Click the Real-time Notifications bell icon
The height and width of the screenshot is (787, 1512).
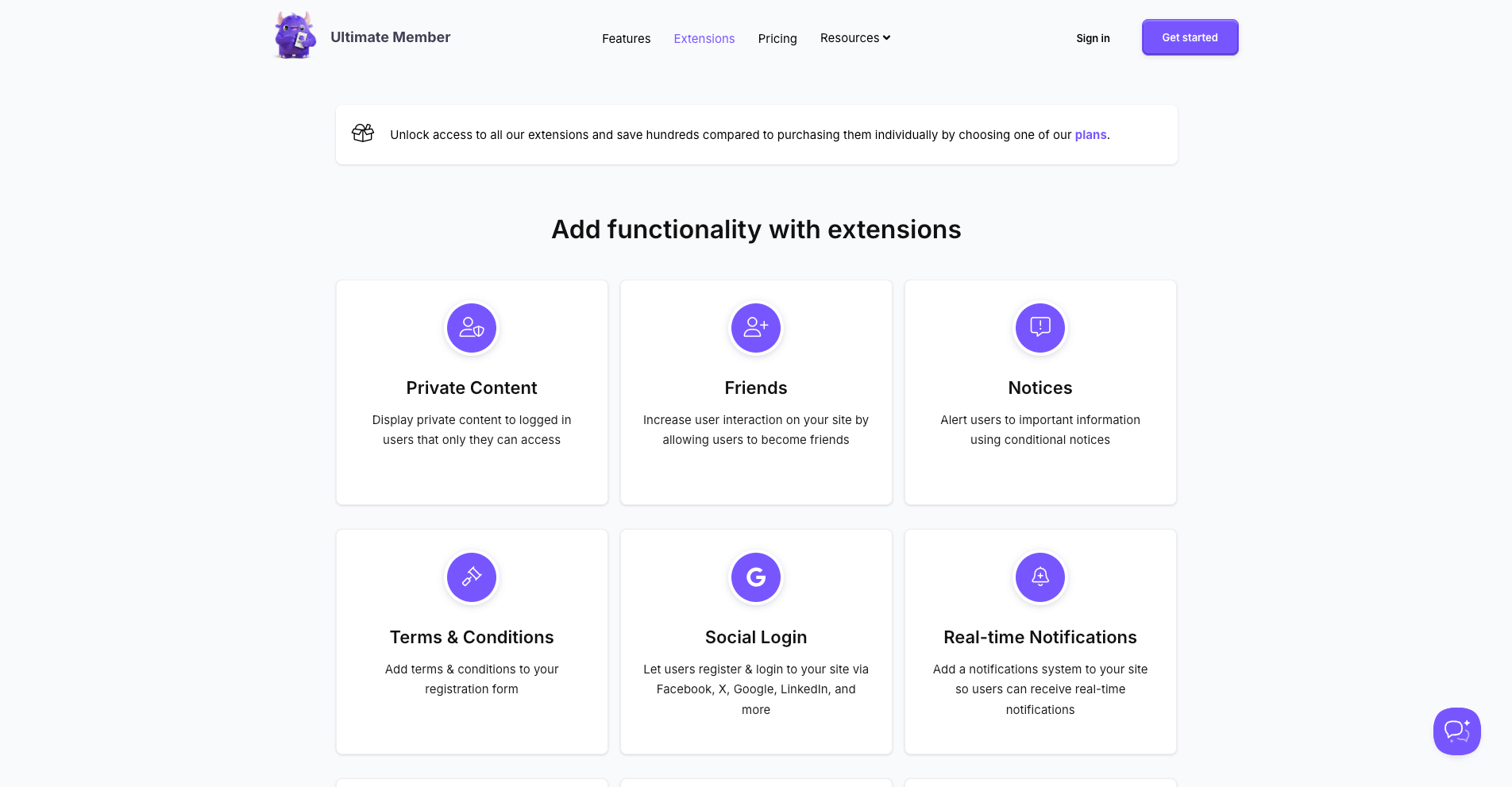point(1039,577)
